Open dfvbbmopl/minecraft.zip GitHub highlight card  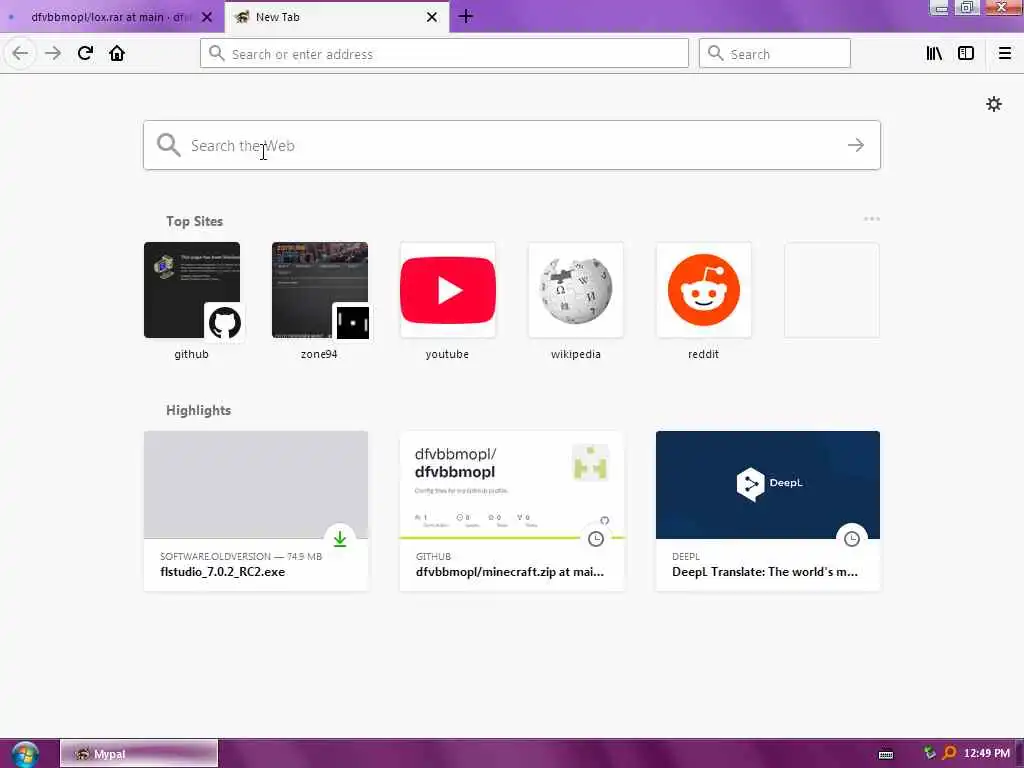(512, 511)
